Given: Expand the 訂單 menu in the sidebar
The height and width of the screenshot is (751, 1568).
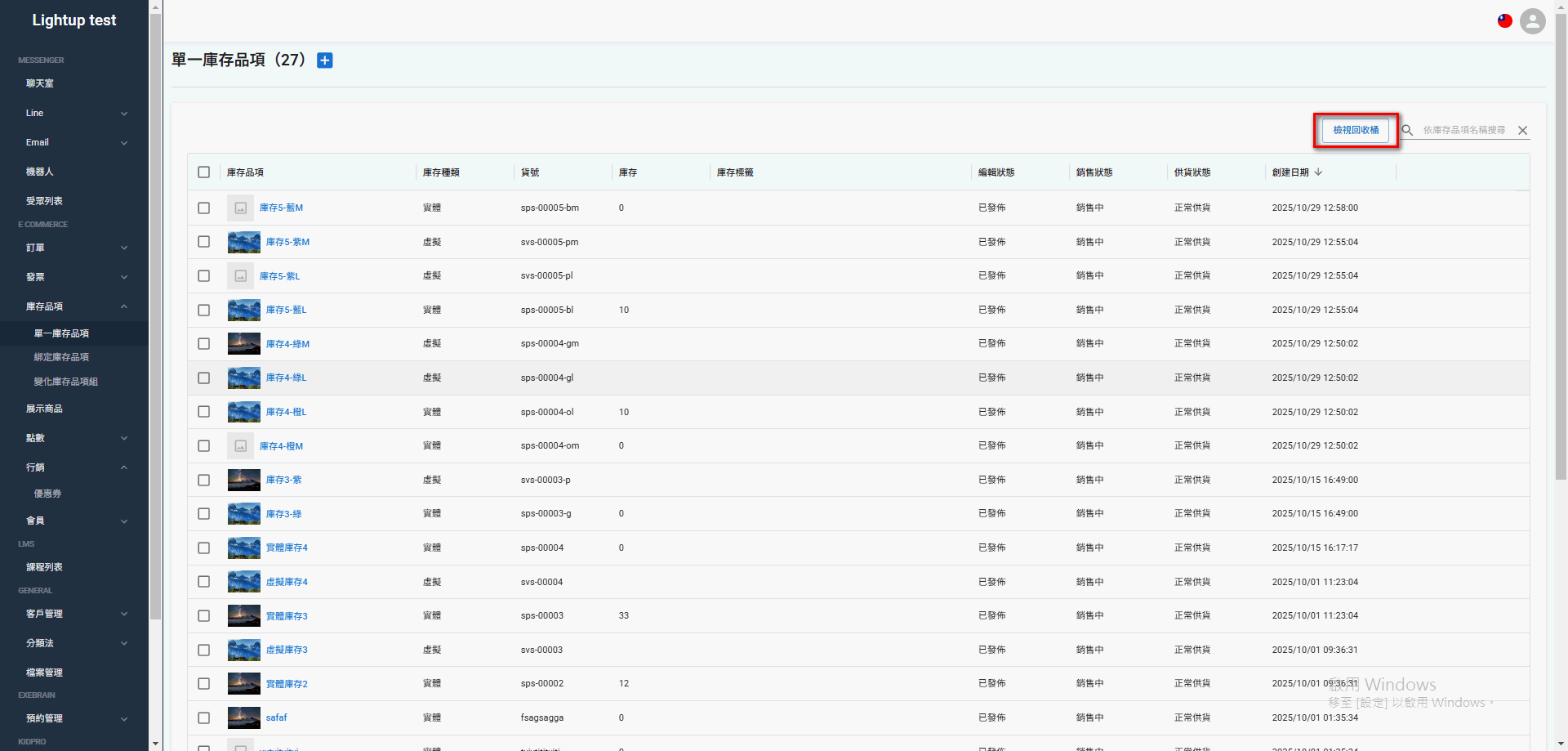Looking at the screenshot, I should (x=36, y=248).
